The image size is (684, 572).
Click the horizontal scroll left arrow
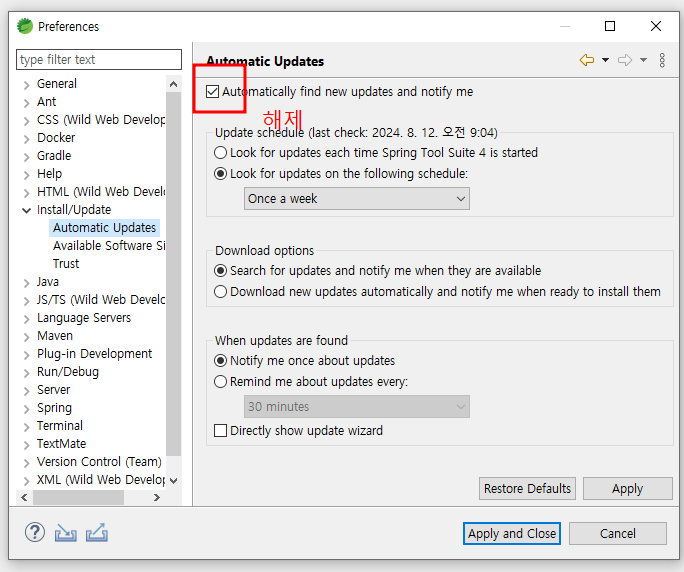click(x=24, y=497)
